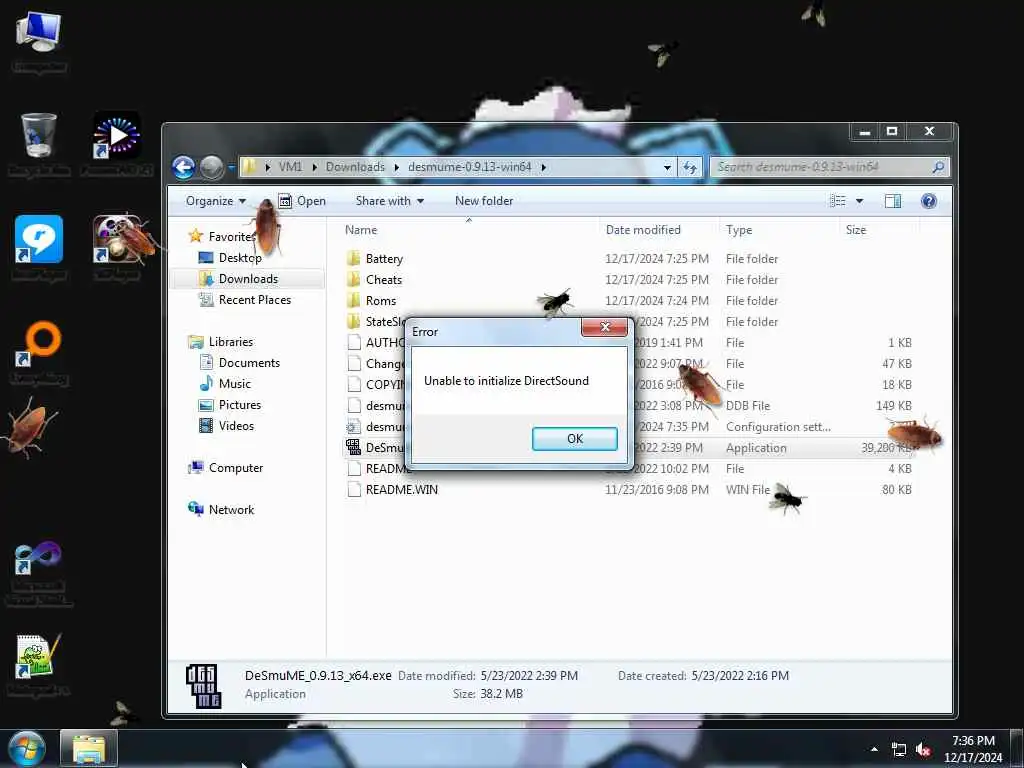
Task: Click Downloads in the address breadcrumb
Action: [355, 167]
